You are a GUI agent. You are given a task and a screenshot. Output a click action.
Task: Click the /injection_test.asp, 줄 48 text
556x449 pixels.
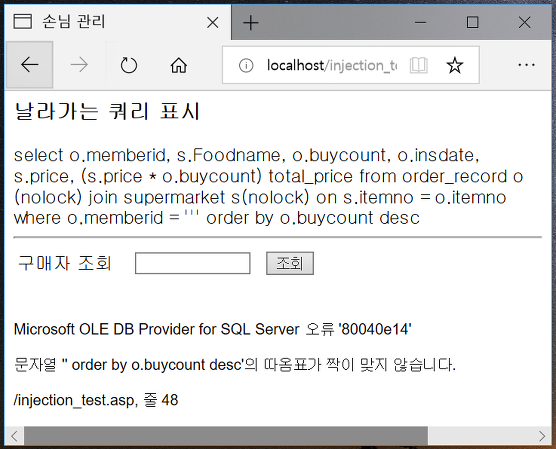96,400
